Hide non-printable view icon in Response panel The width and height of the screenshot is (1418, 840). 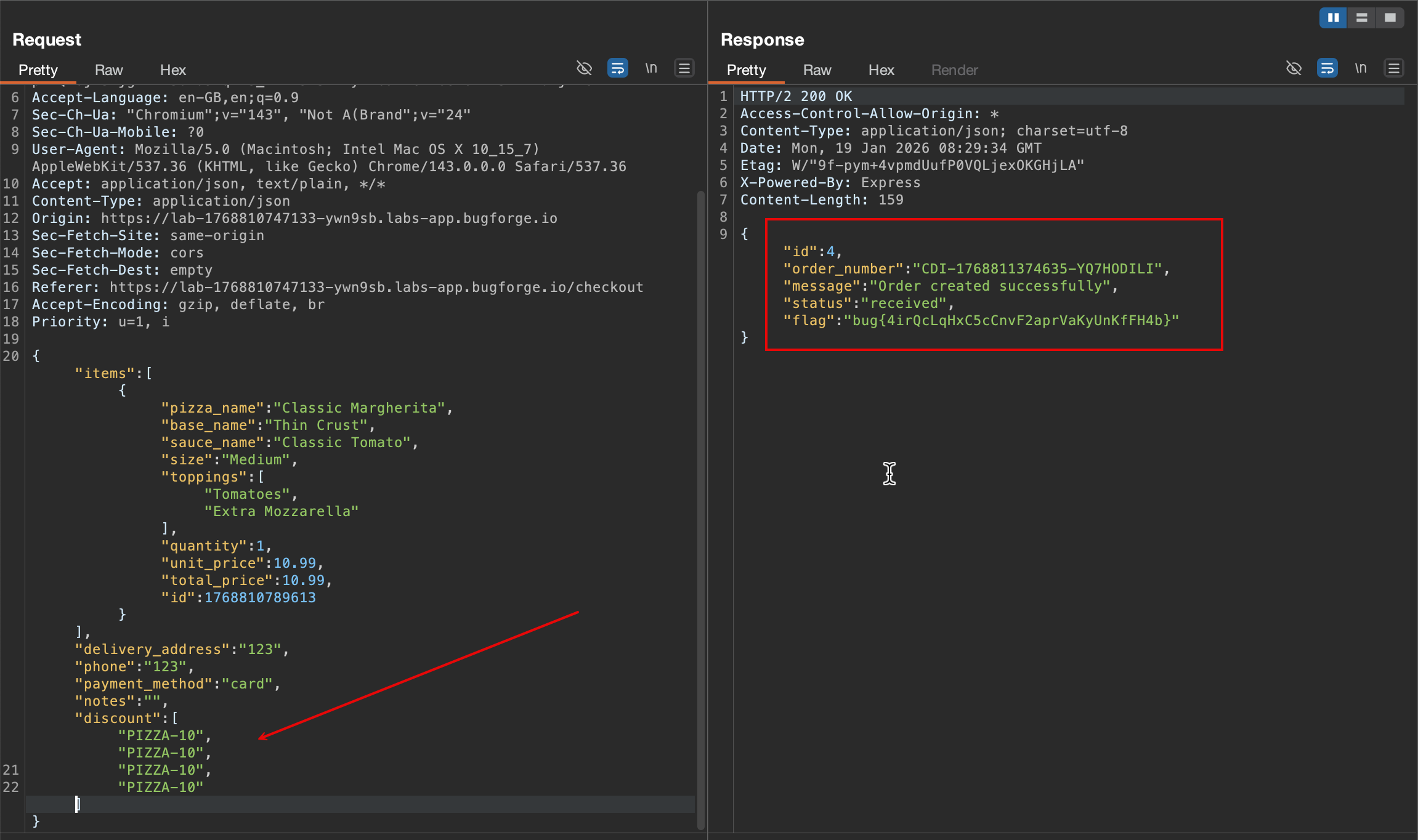pyautogui.click(x=1294, y=68)
